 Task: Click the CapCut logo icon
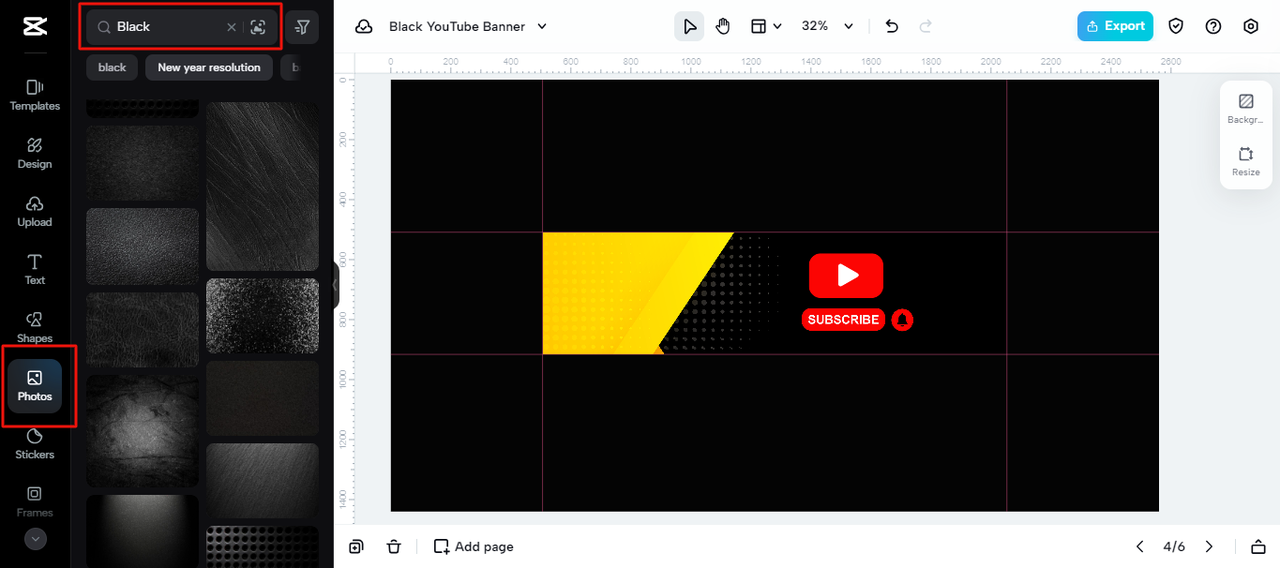click(35, 27)
